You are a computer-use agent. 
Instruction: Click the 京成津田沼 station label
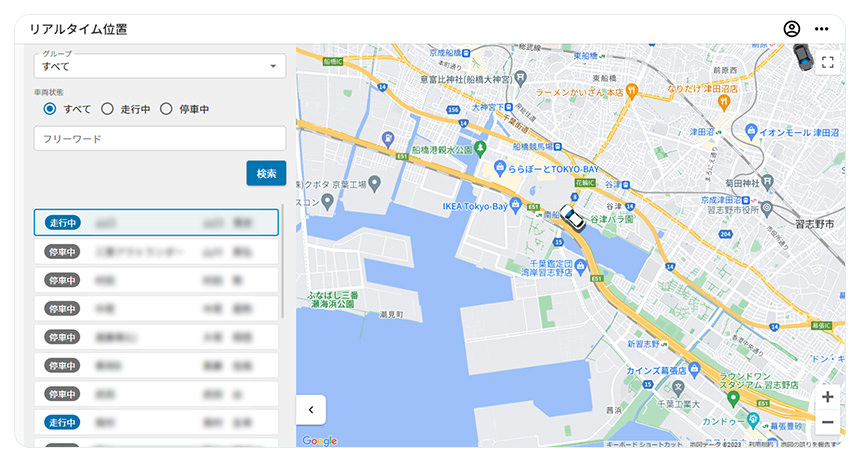tap(721, 200)
